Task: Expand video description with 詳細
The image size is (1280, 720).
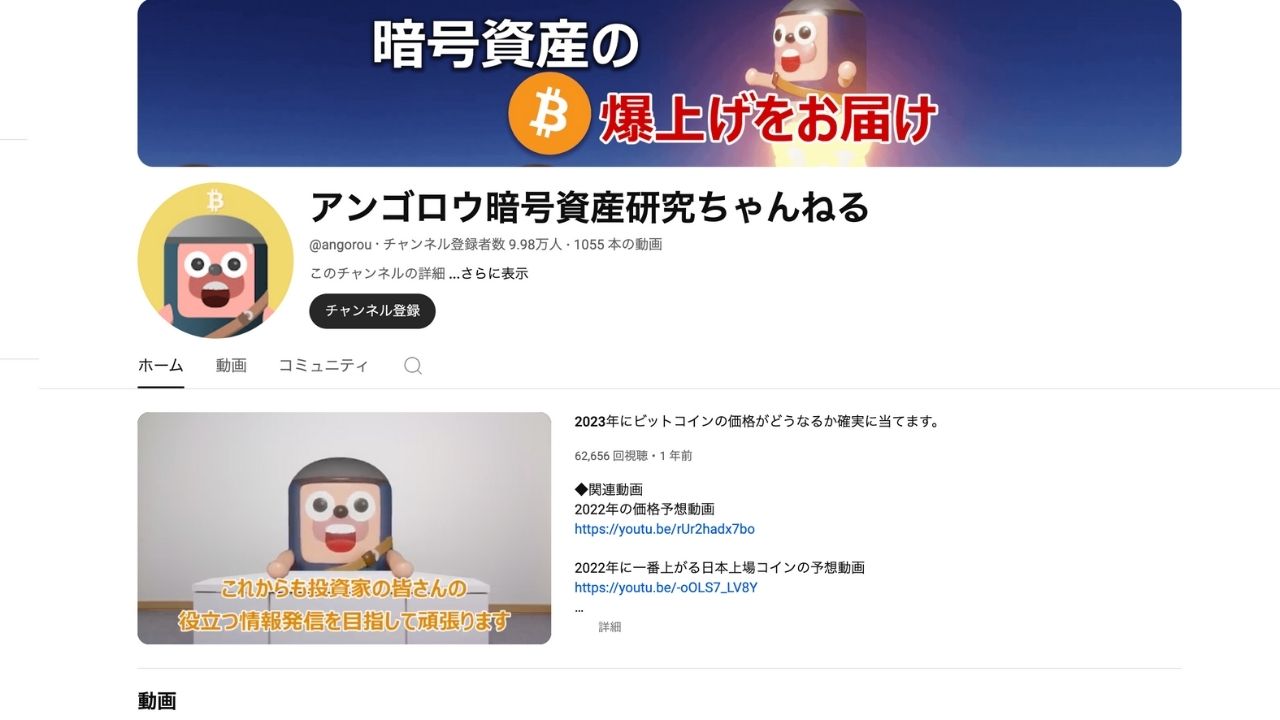Action: (x=610, y=627)
